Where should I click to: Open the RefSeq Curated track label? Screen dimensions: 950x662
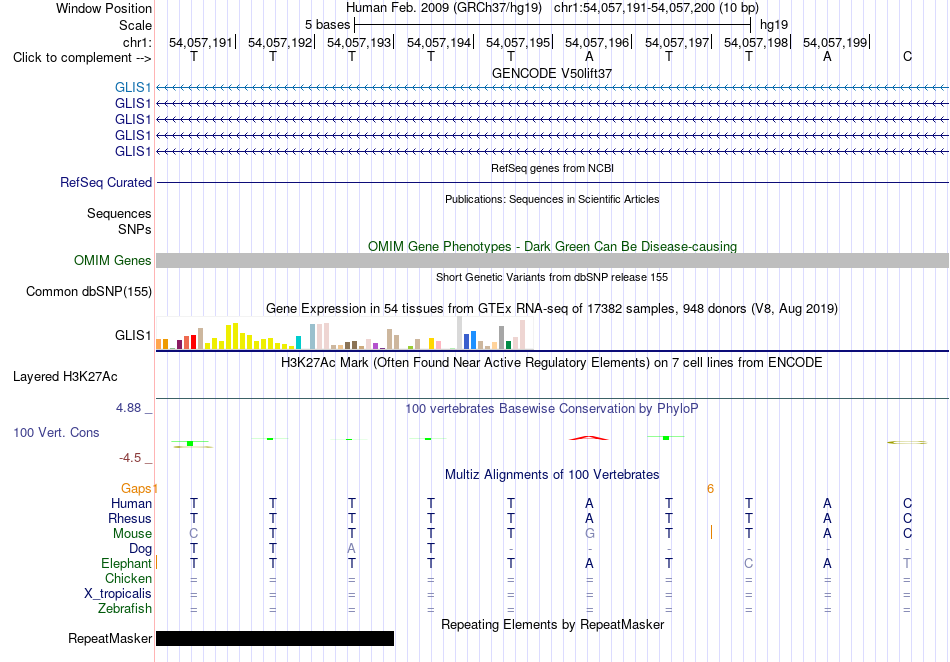coord(106,182)
